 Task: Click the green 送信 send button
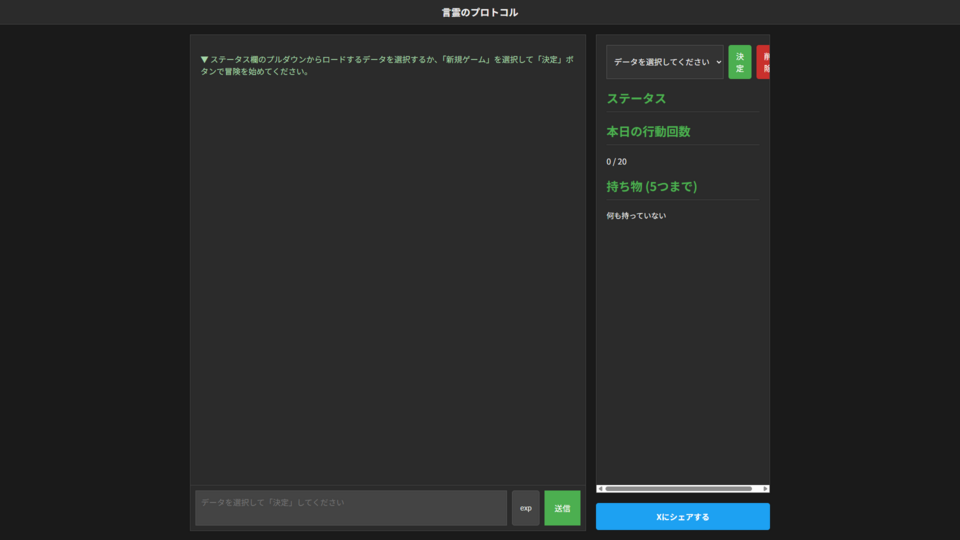pos(562,508)
